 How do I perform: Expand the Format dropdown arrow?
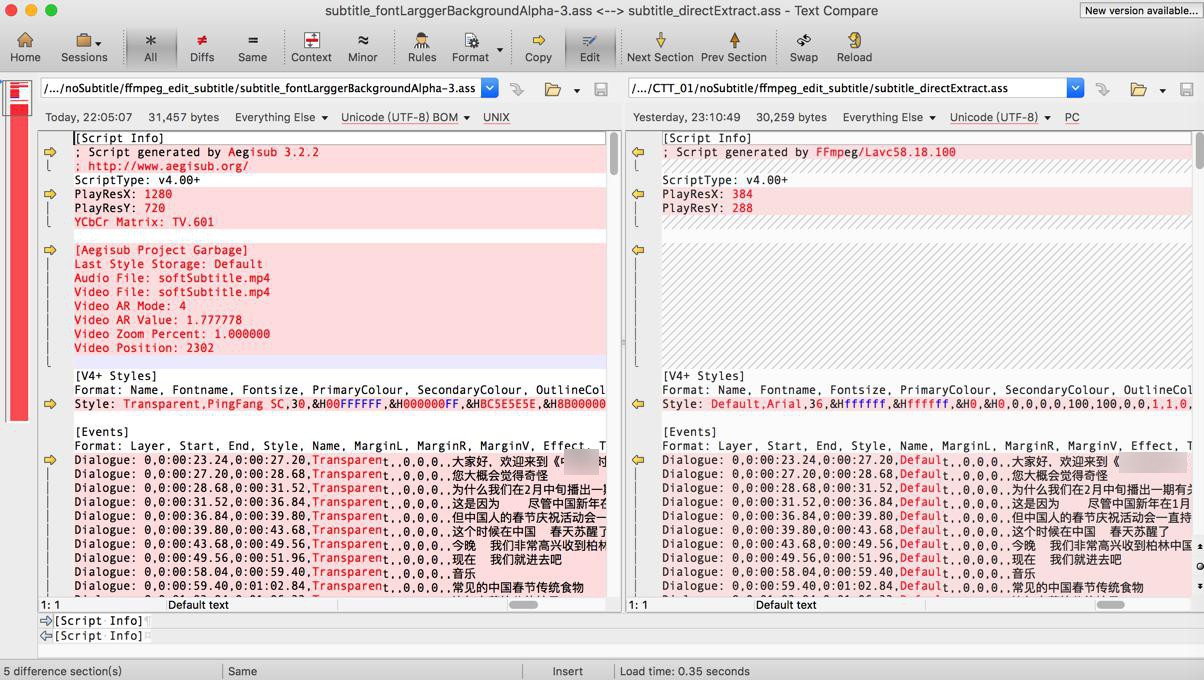tap(500, 49)
